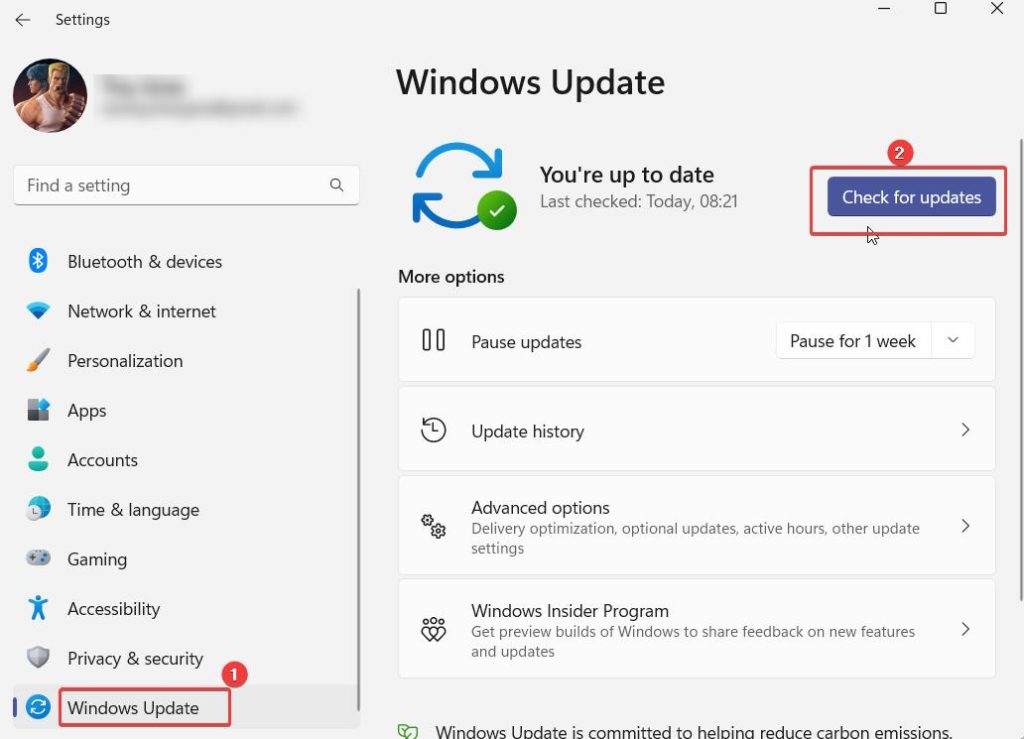Click the Network Wi-Fi icon

[38, 310]
